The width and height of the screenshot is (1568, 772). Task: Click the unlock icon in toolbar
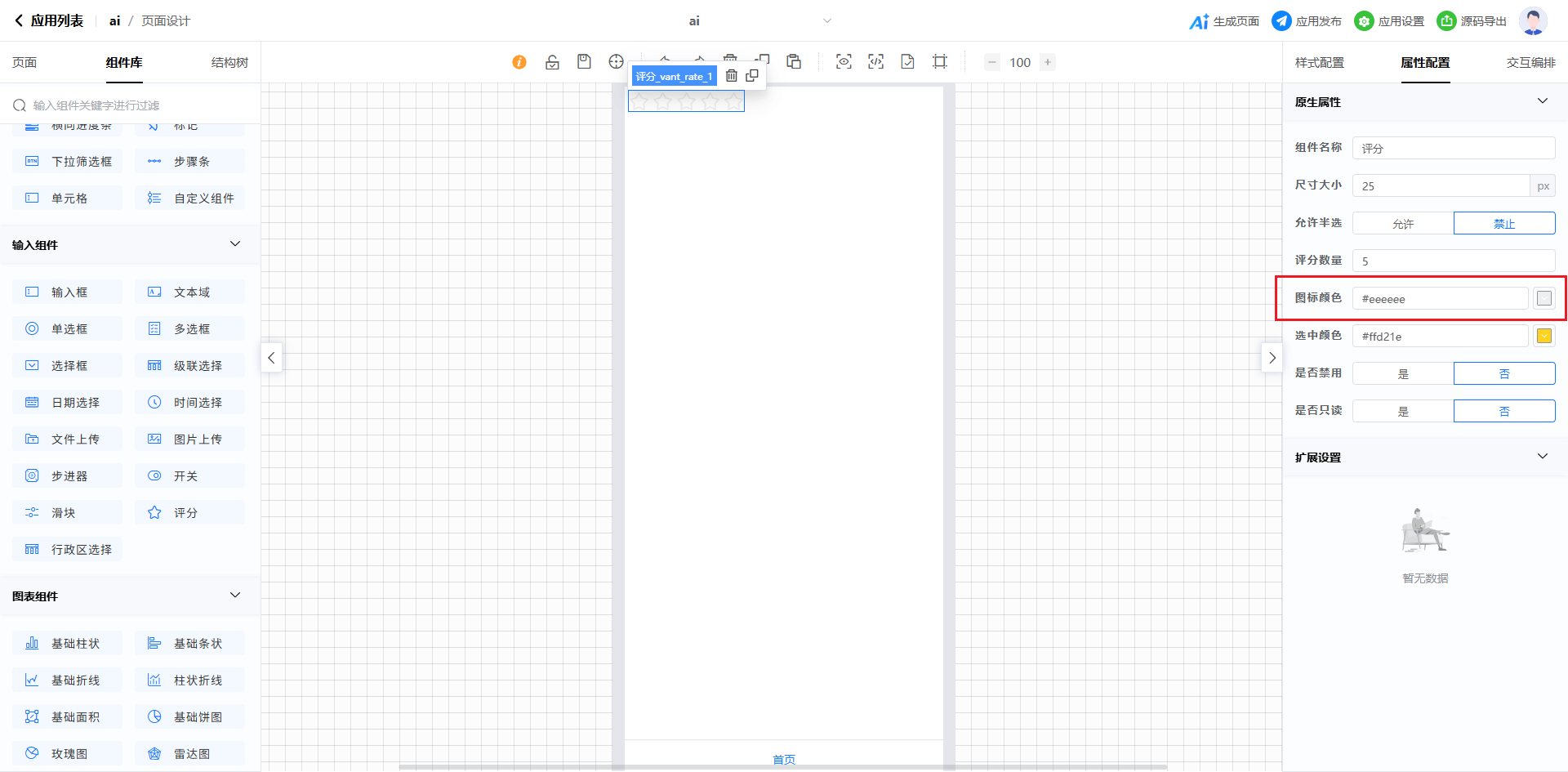[x=552, y=62]
